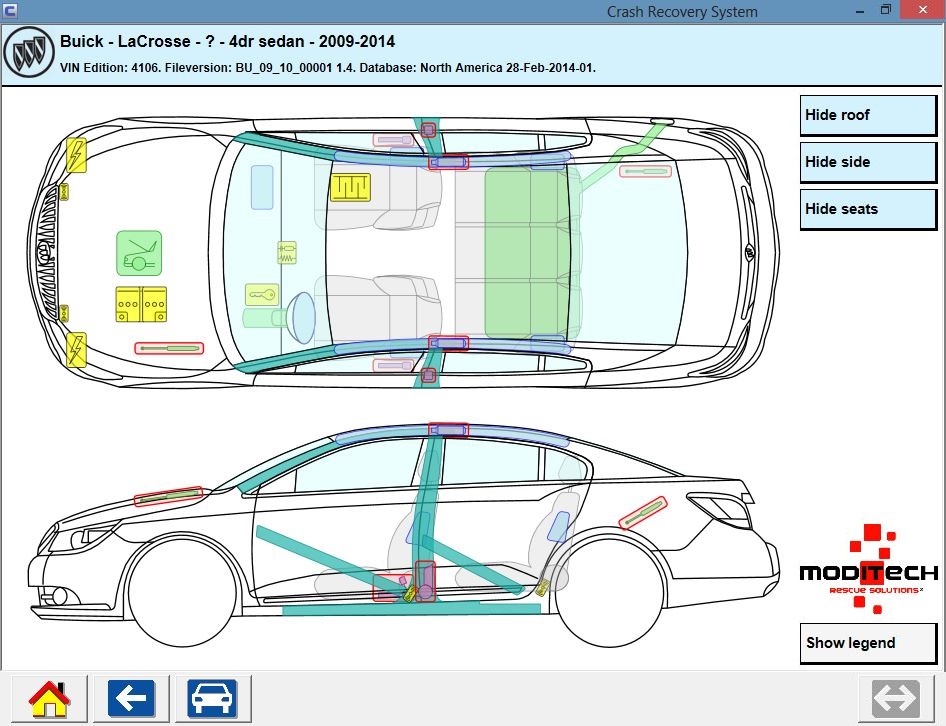The image size is (946, 726).
Task: Toggle Hide side
Action: click(866, 161)
